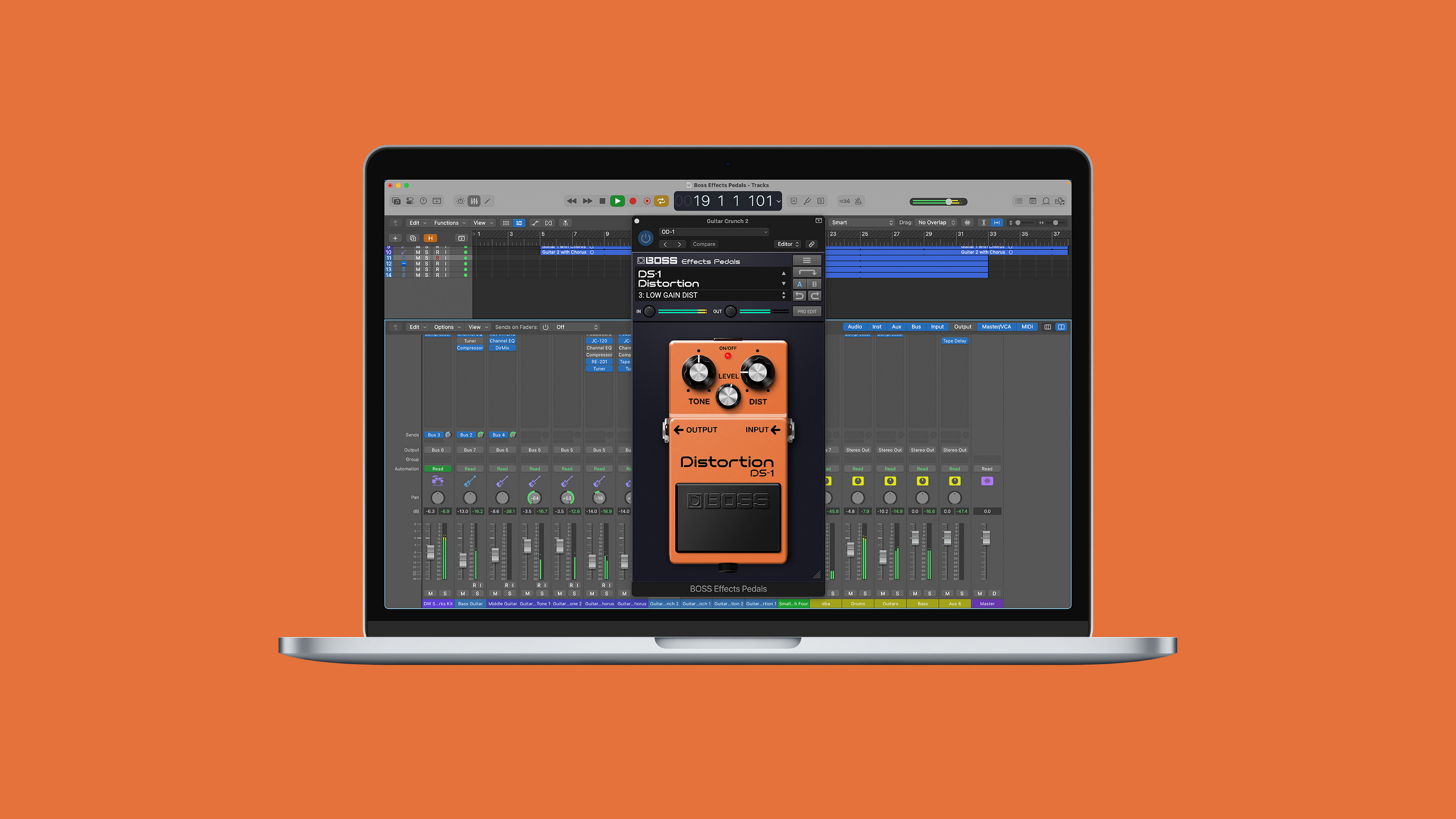1456x819 pixels.
Task: Open the Sends on Faders Off dropdown
Action: 576,327
